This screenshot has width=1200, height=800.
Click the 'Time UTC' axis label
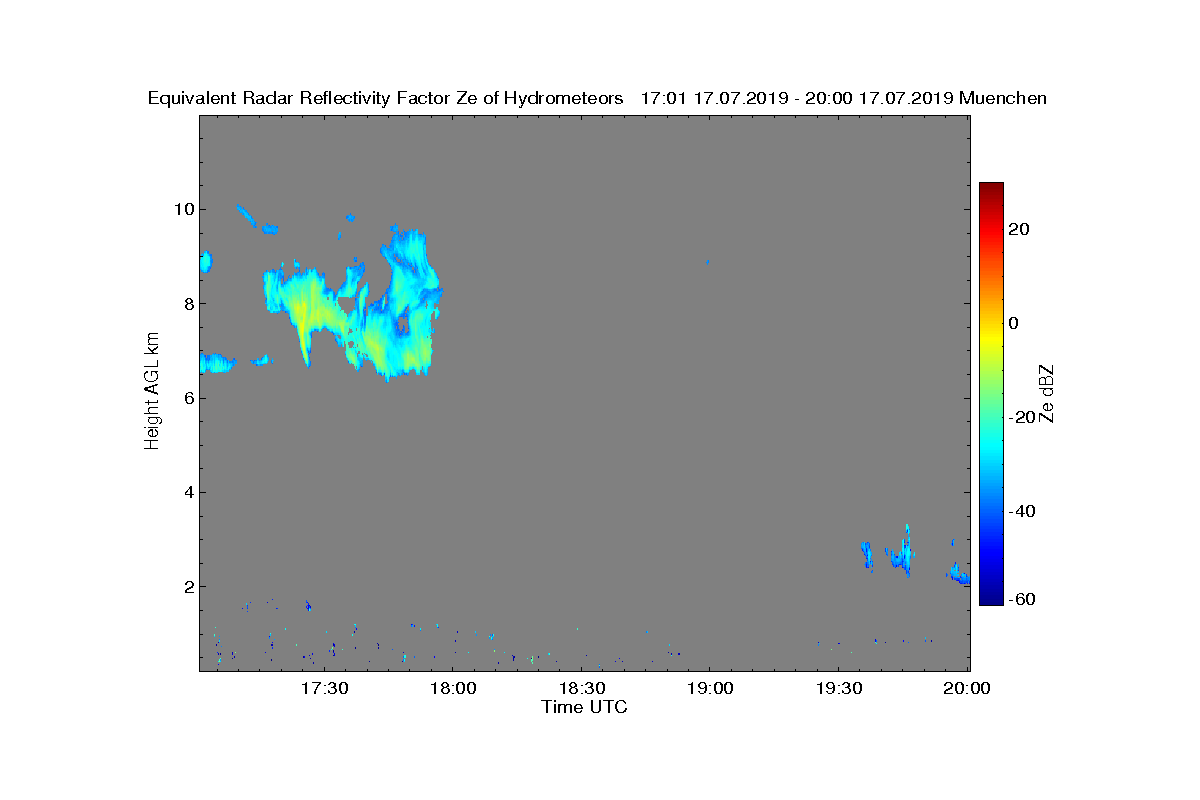[x=585, y=707]
